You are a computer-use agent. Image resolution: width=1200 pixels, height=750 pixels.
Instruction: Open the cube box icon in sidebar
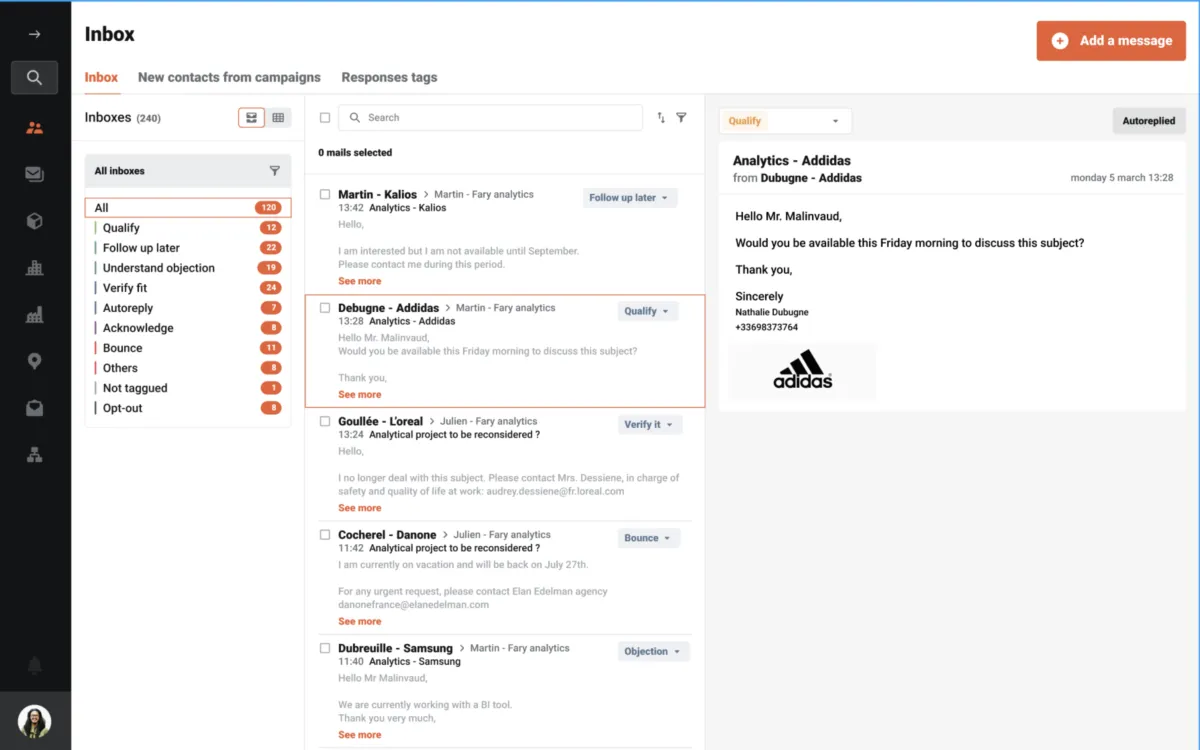pyautogui.click(x=34, y=221)
